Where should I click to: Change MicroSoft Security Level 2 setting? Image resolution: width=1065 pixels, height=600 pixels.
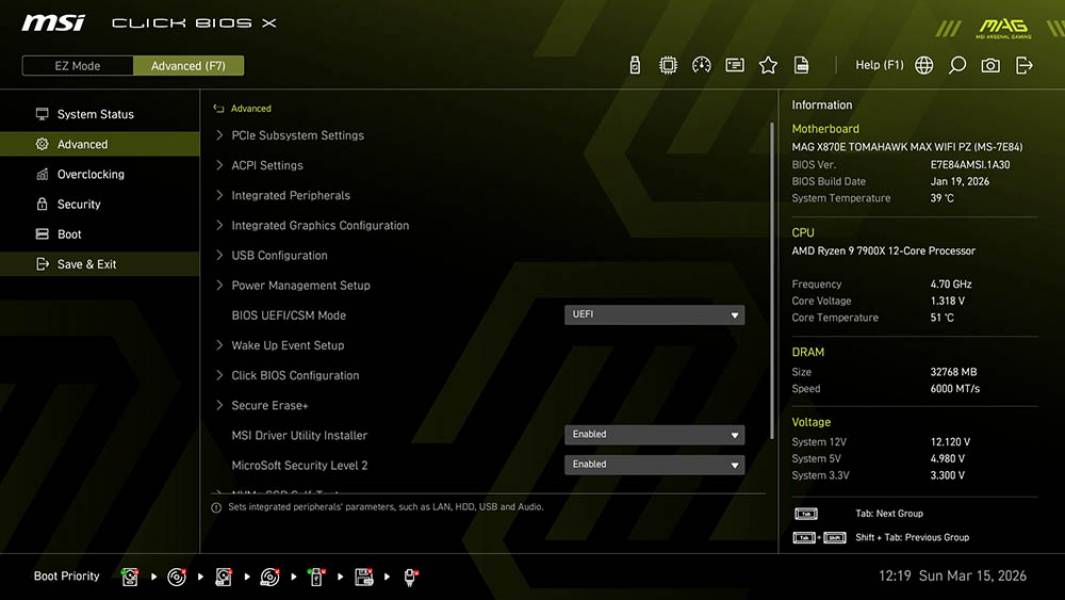655,464
